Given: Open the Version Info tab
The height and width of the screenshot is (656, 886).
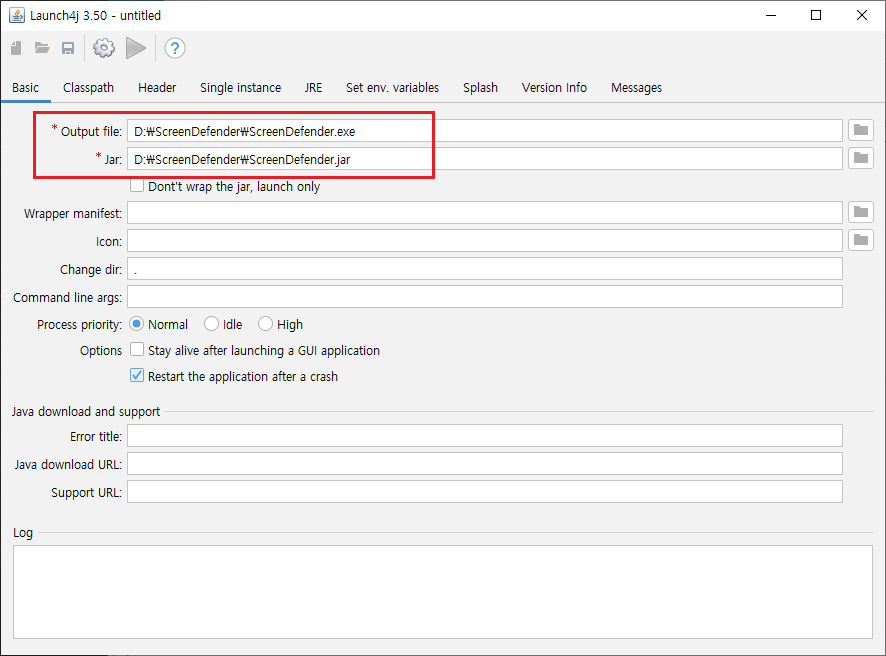Looking at the screenshot, I should 554,88.
